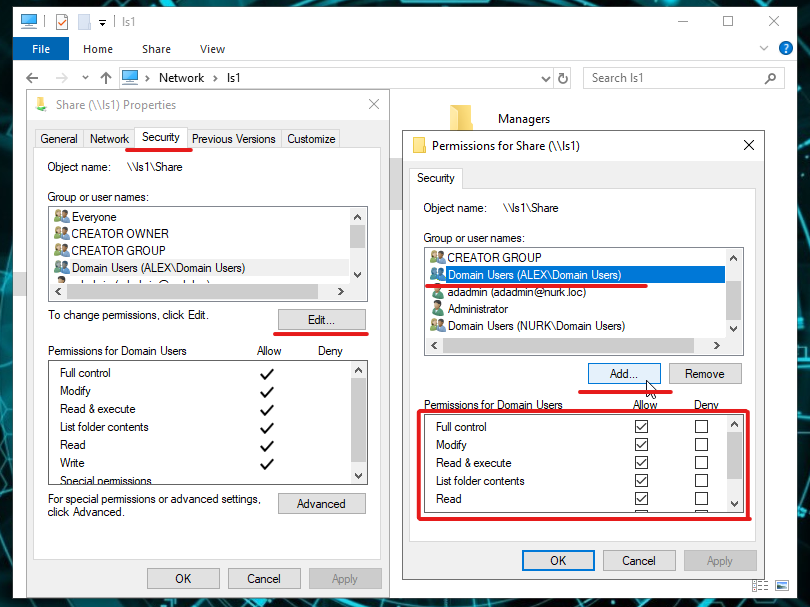
Task: Go back using the back arrow
Action: 32,78
